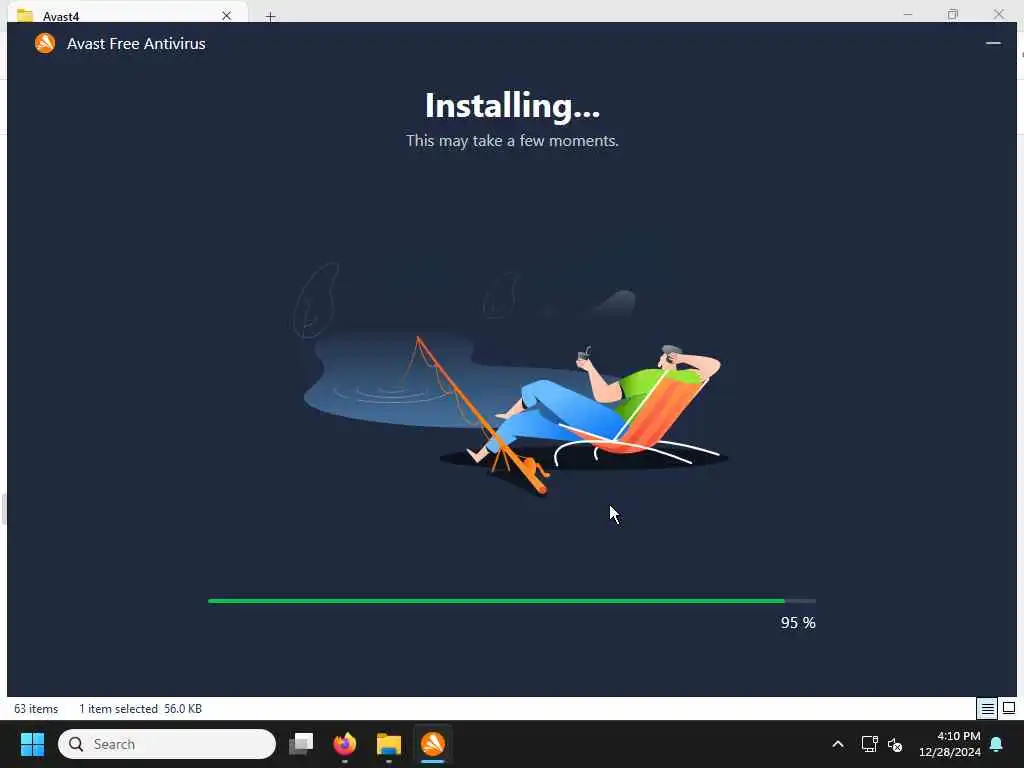Click the Installing... heading
The height and width of the screenshot is (768, 1024).
tap(512, 106)
